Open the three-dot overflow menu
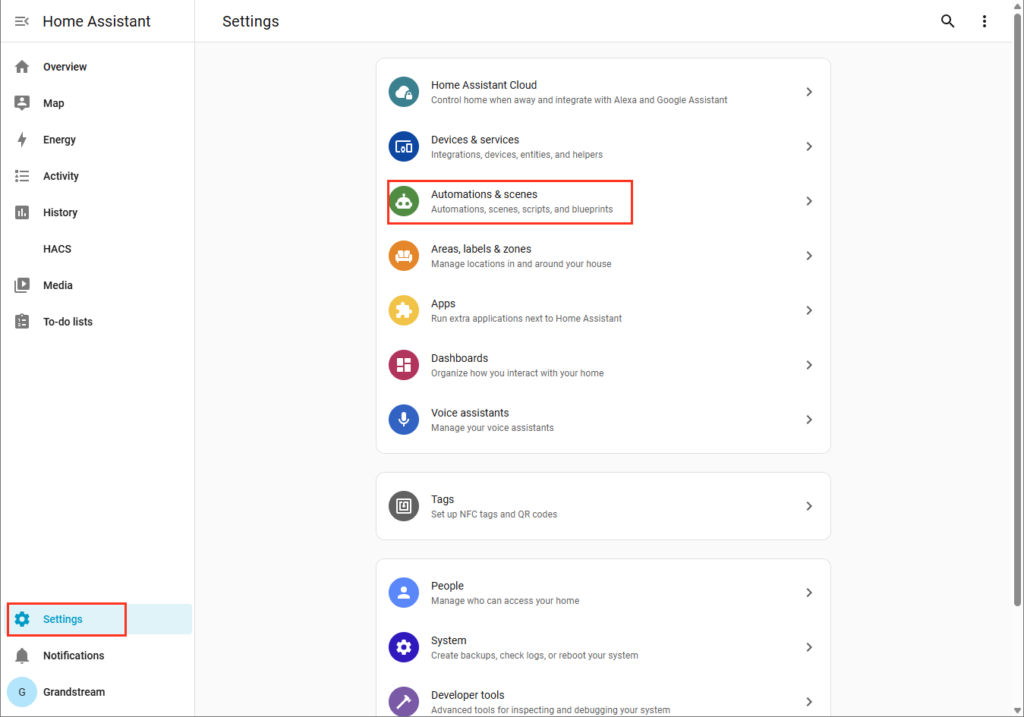 click(x=984, y=22)
